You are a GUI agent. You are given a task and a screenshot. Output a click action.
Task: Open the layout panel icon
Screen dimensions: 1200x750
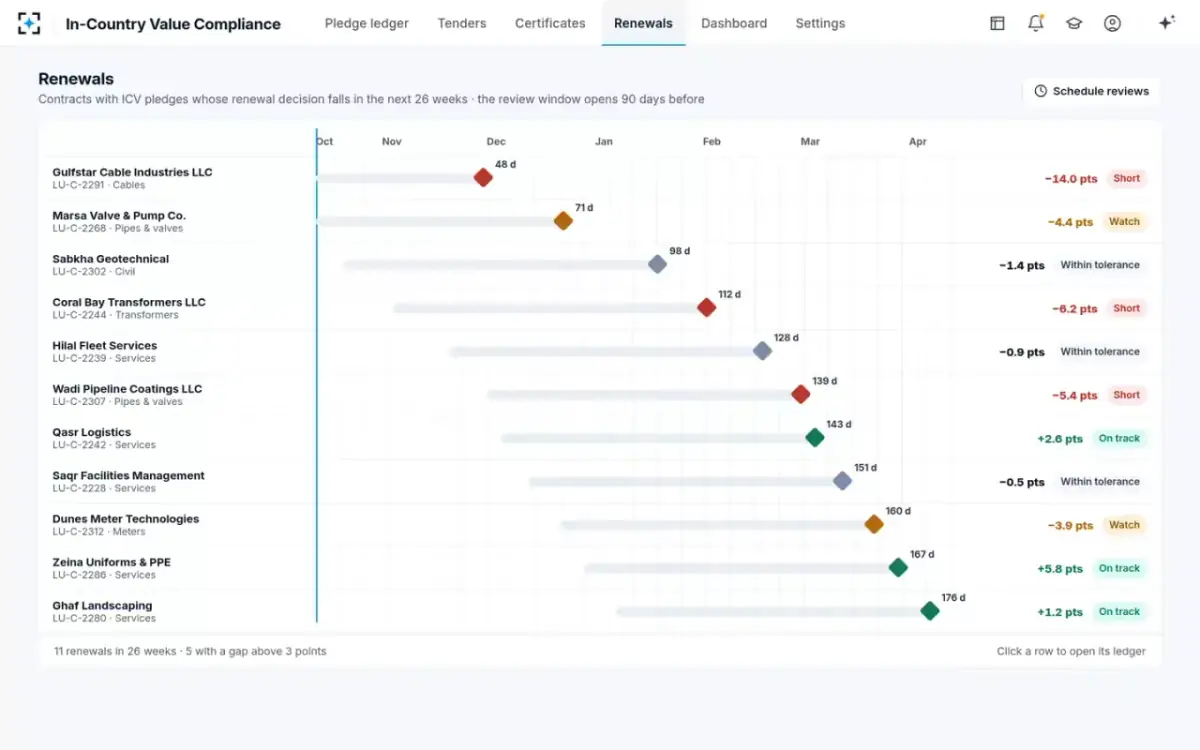pyautogui.click(x=997, y=23)
